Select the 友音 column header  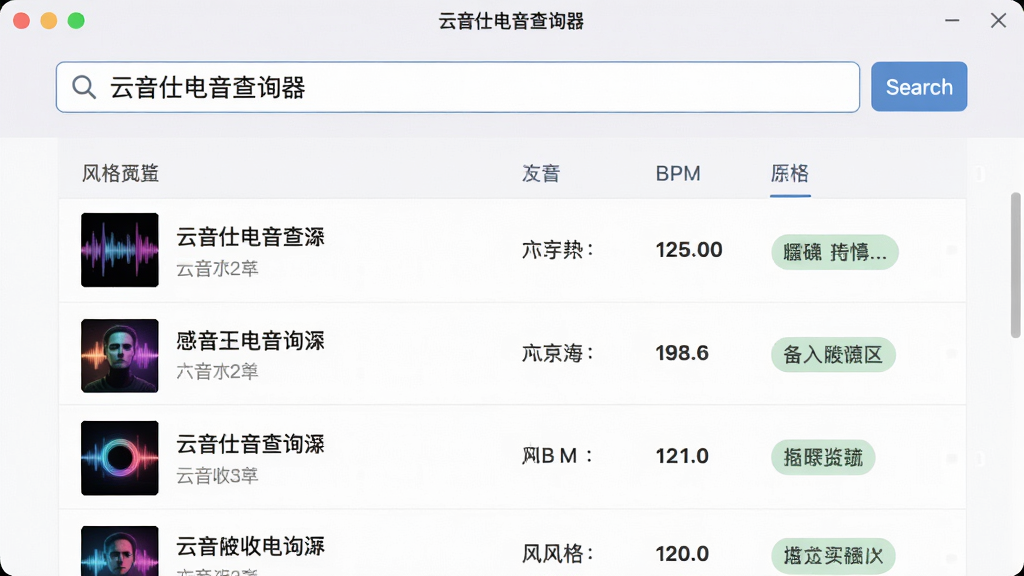click(x=541, y=173)
